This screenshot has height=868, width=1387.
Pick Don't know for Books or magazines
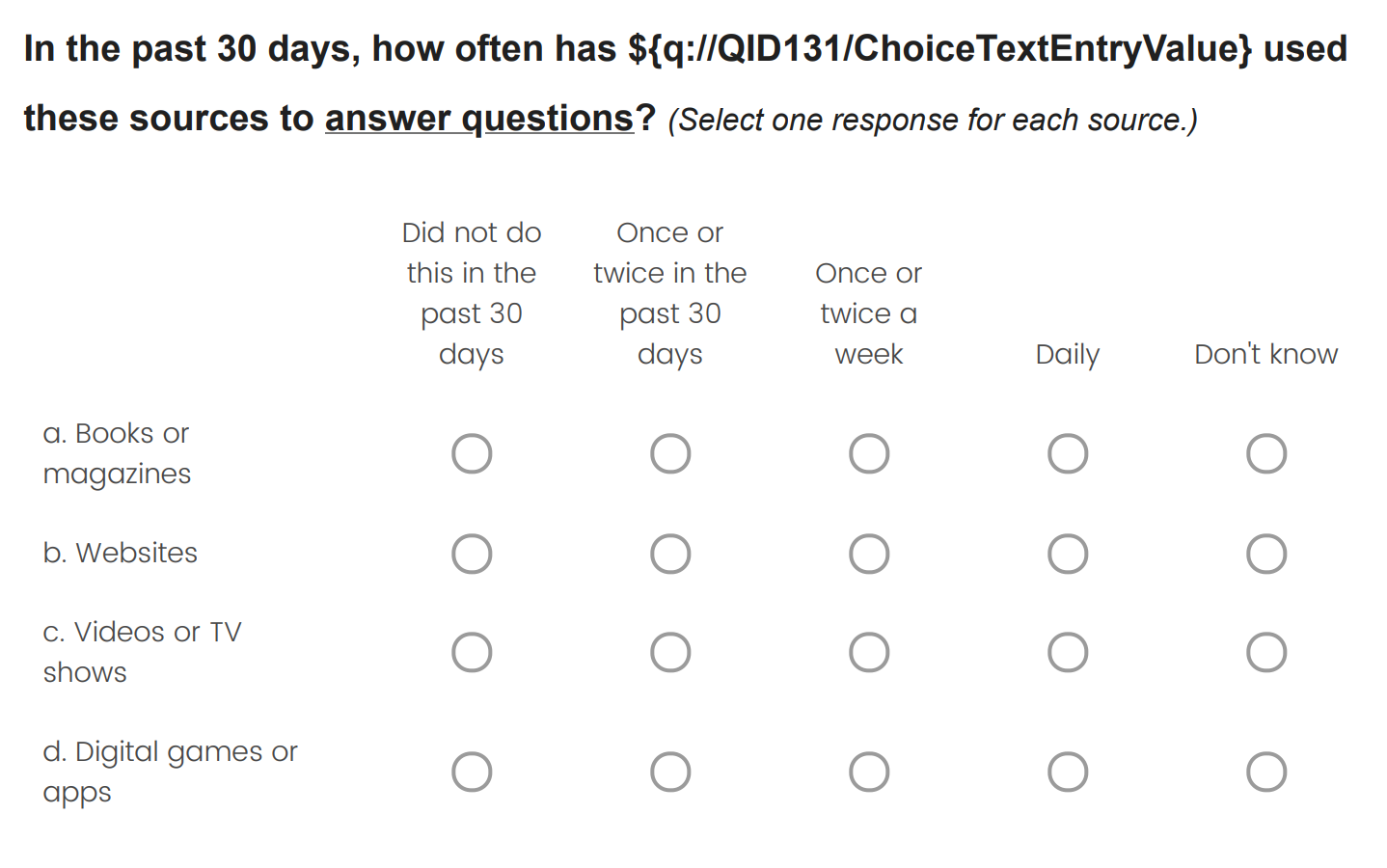coord(1266,453)
